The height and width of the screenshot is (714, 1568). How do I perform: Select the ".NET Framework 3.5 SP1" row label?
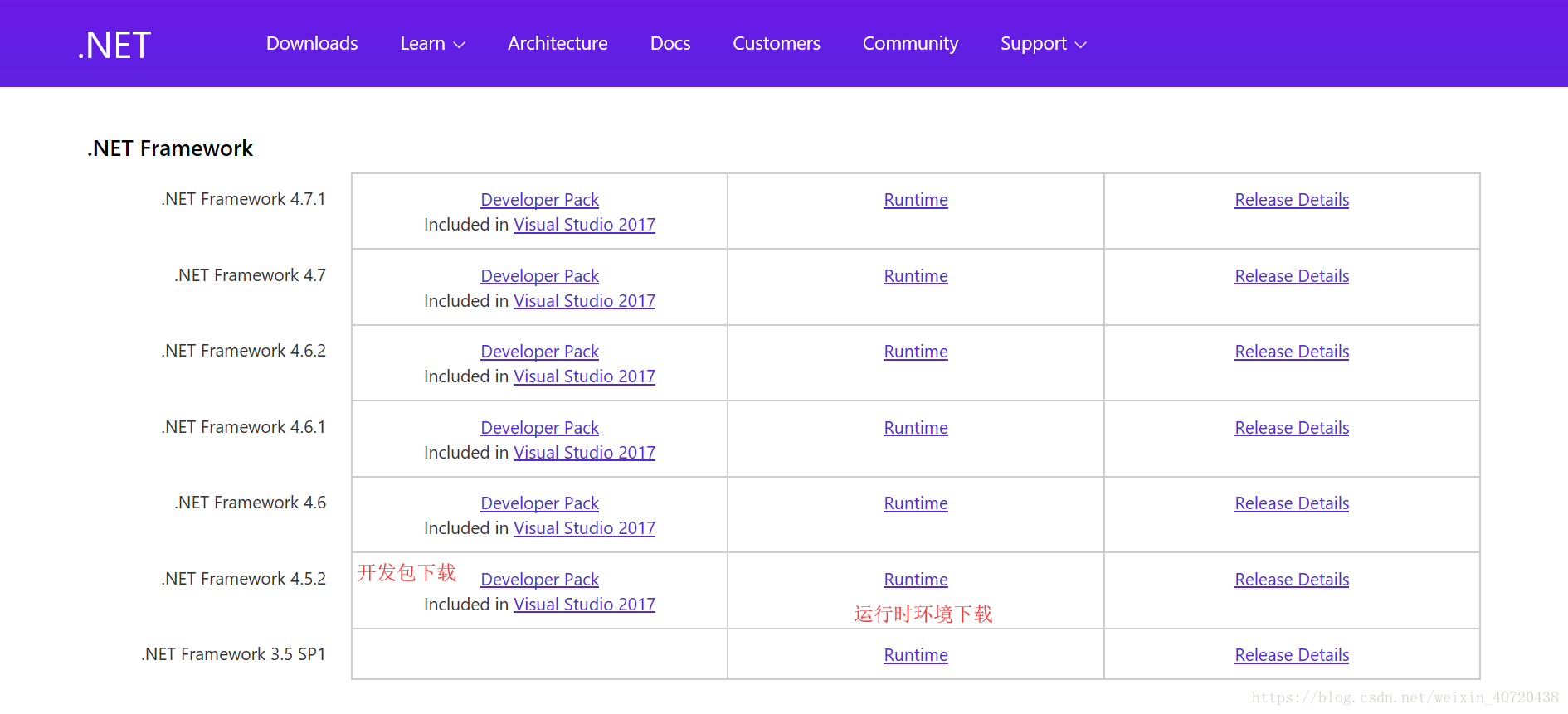[234, 654]
